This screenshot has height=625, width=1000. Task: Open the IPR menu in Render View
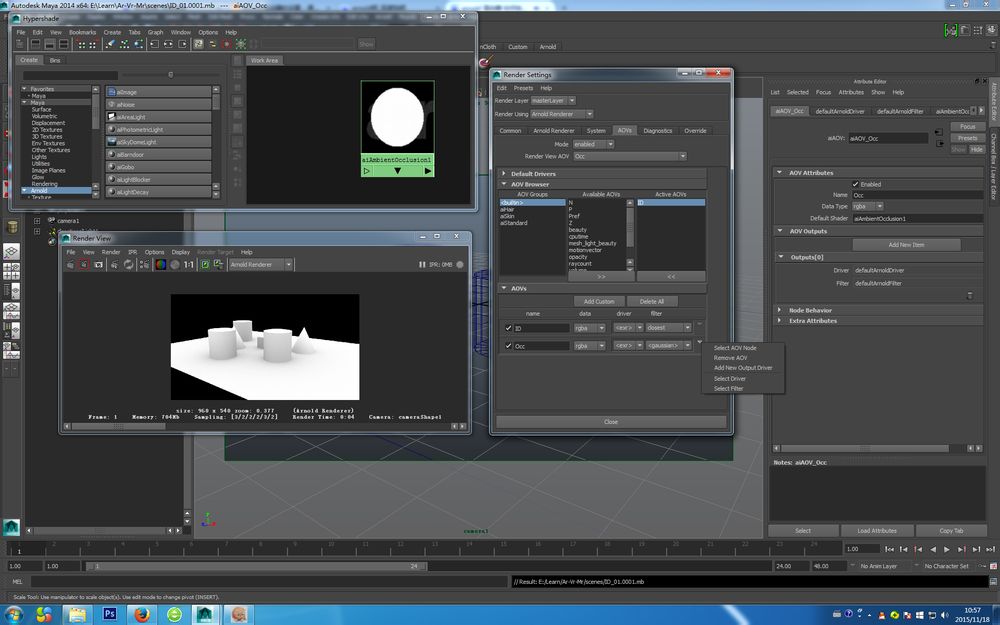(133, 253)
